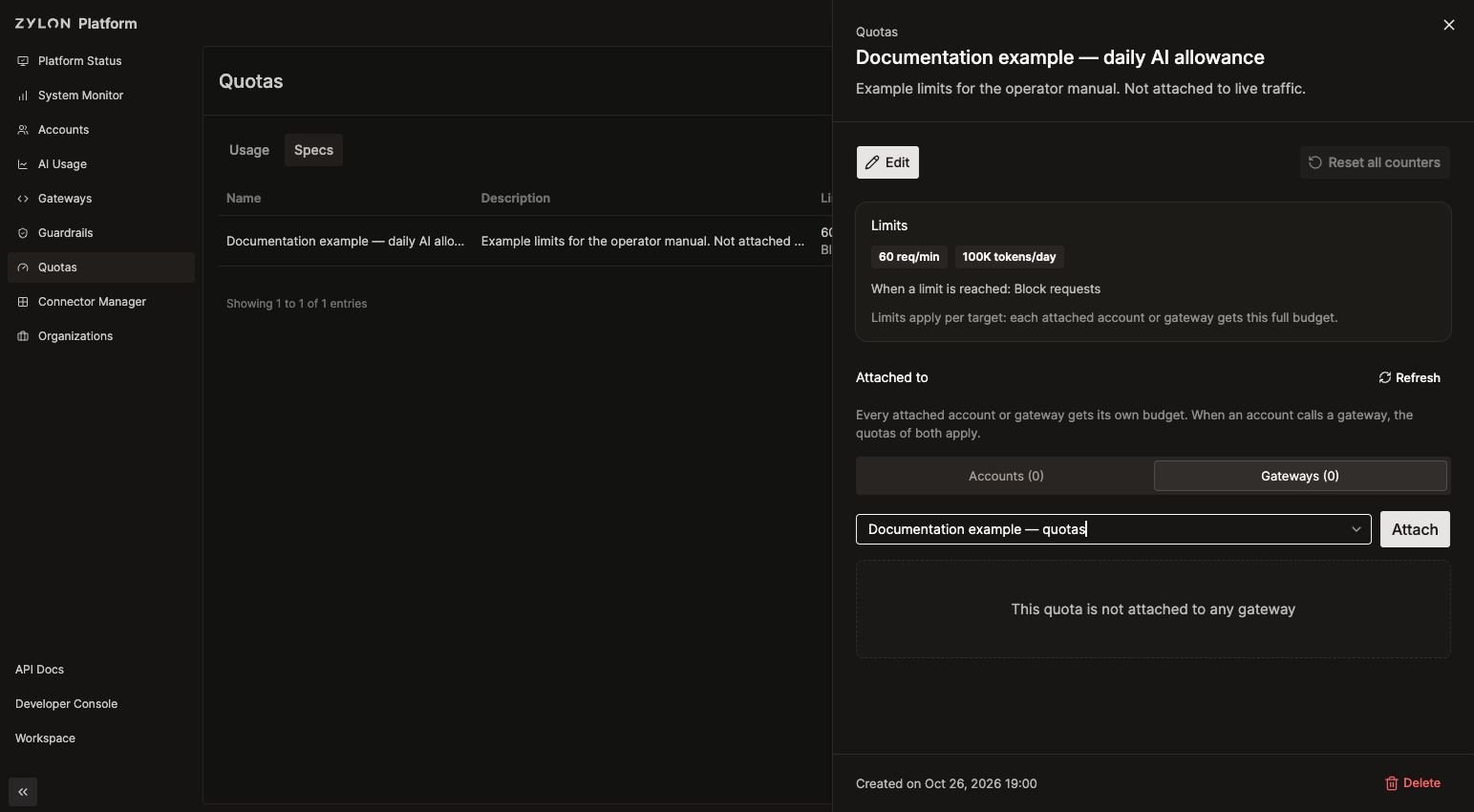Click 'When a limit is reached: Block requests'
The image size is (1474, 812).
[x=986, y=288]
